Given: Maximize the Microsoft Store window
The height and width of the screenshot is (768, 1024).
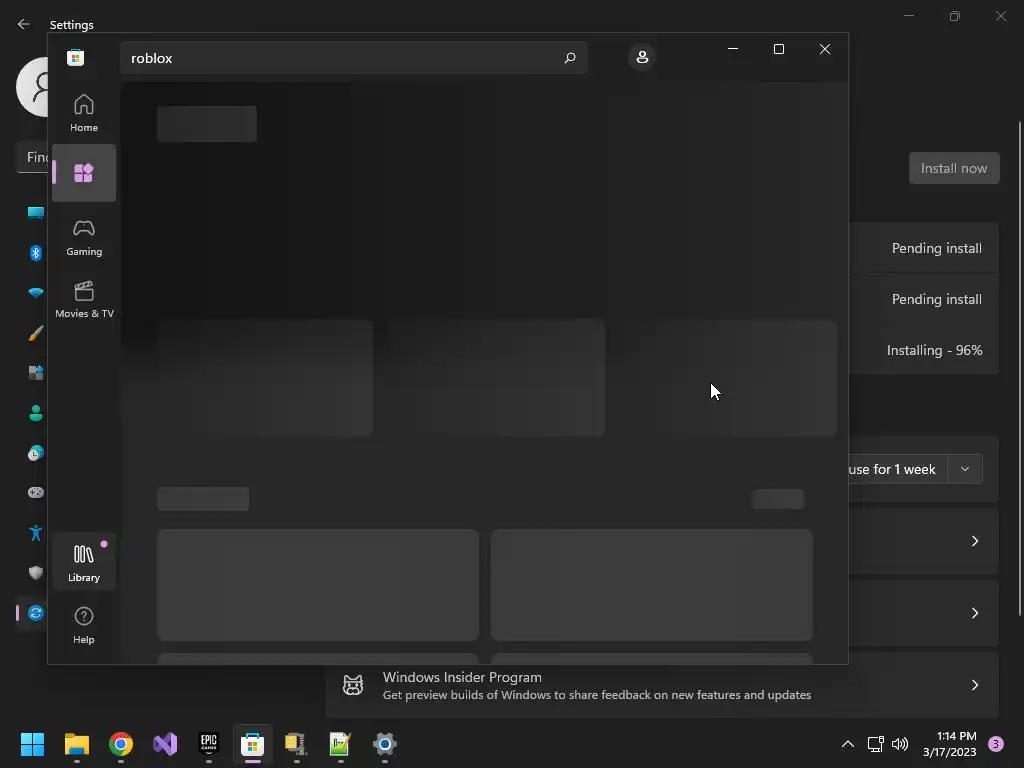Looking at the screenshot, I should [x=778, y=49].
